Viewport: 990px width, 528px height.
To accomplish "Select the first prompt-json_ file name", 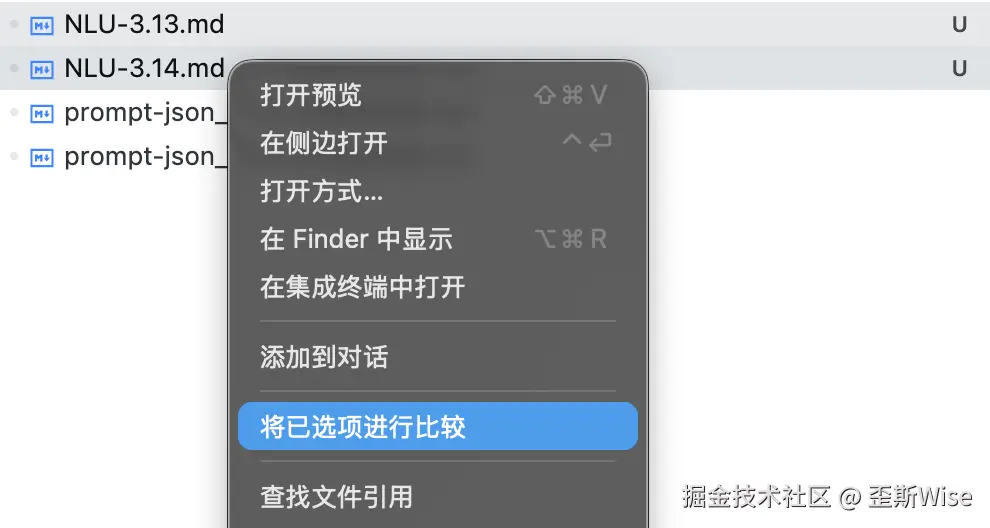I will point(145,114).
